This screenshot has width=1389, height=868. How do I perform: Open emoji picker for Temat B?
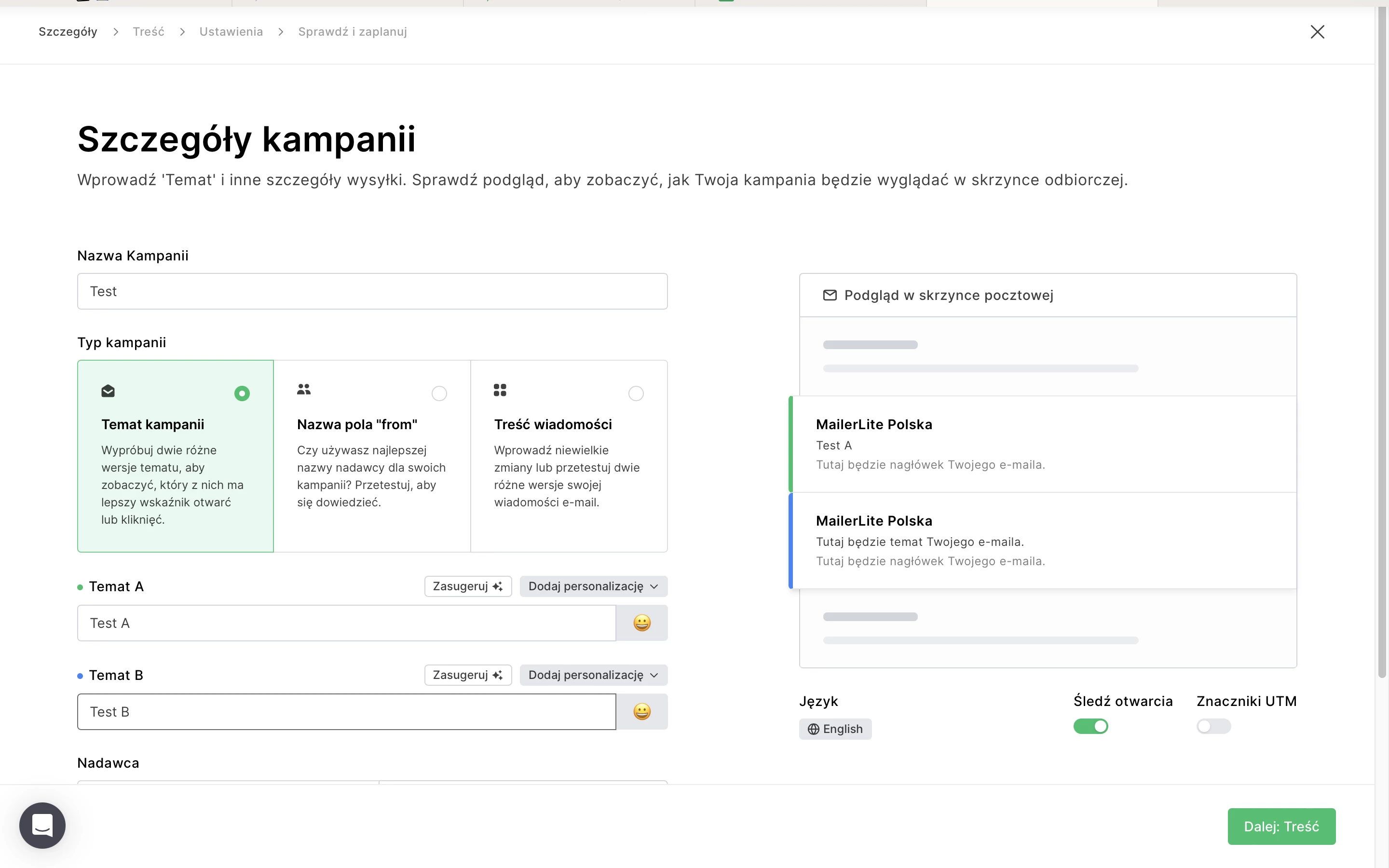coord(641,712)
